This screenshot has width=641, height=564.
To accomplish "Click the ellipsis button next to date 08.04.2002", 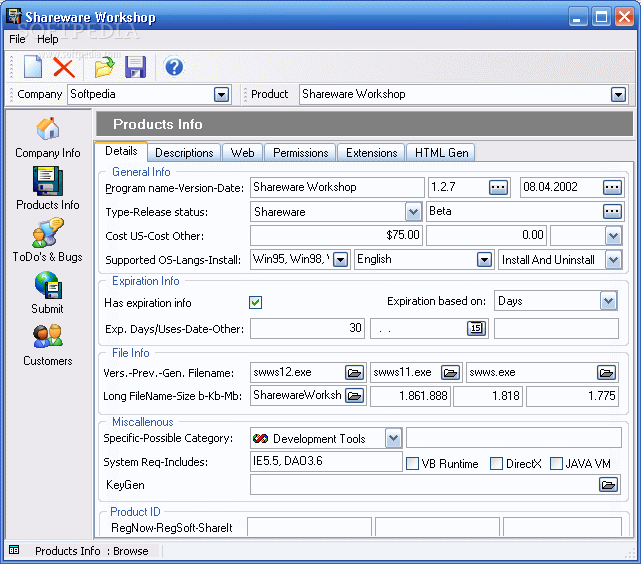I will [612, 188].
